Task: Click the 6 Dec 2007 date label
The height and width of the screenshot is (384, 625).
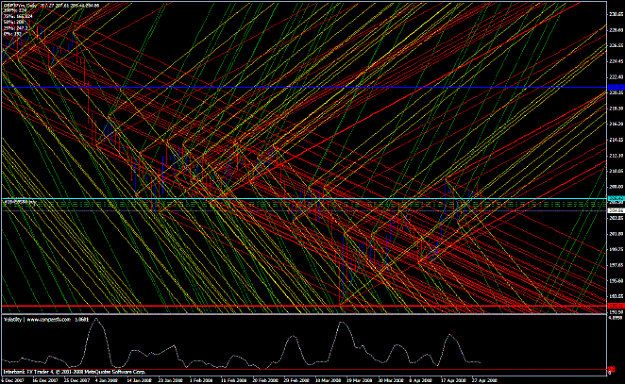Action: (x=13, y=380)
